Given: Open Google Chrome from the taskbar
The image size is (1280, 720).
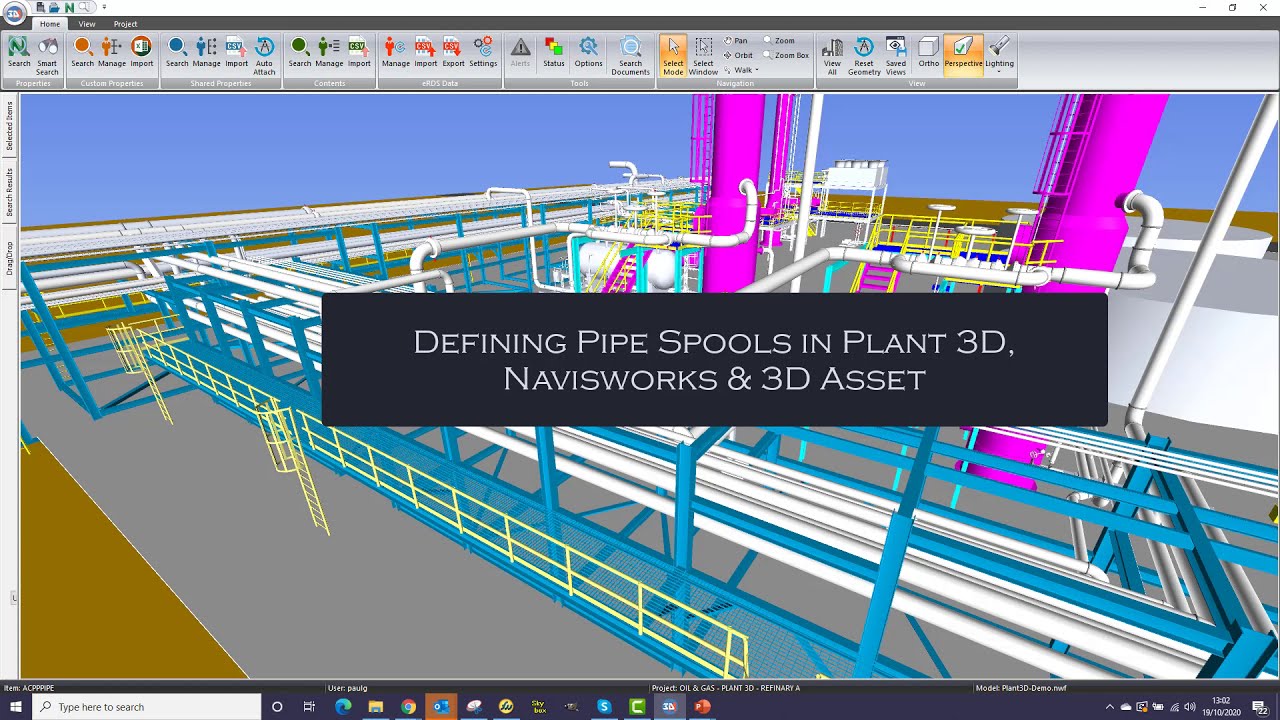Looking at the screenshot, I should pyautogui.click(x=408, y=707).
